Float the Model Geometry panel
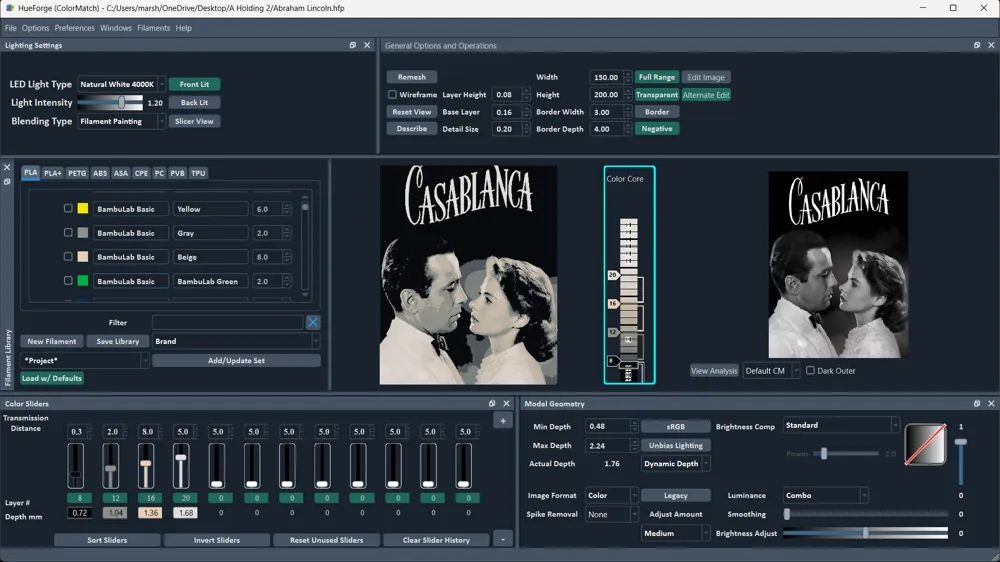The image size is (1000, 562). click(977, 404)
